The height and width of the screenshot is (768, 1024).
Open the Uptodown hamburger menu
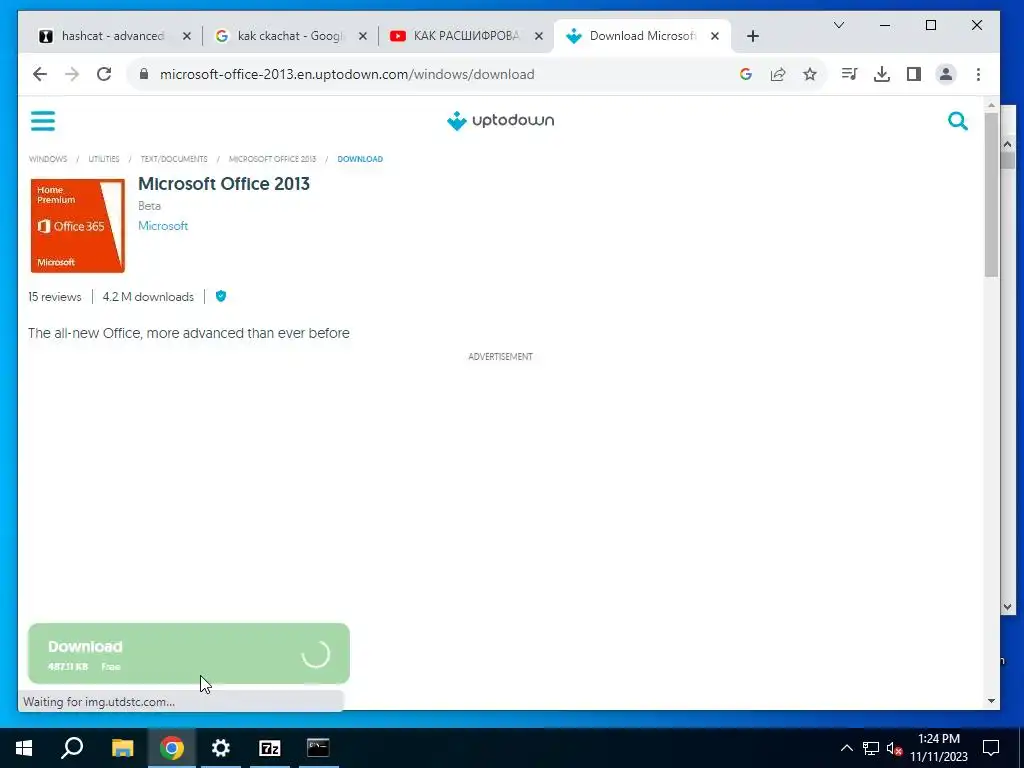(42, 121)
